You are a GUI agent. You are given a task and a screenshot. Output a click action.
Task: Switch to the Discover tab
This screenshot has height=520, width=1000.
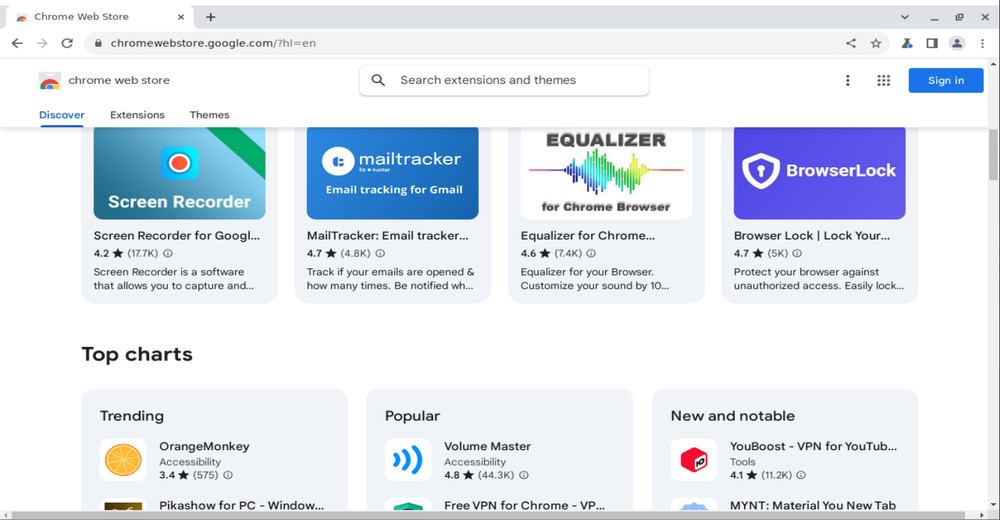tap(62, 115)
